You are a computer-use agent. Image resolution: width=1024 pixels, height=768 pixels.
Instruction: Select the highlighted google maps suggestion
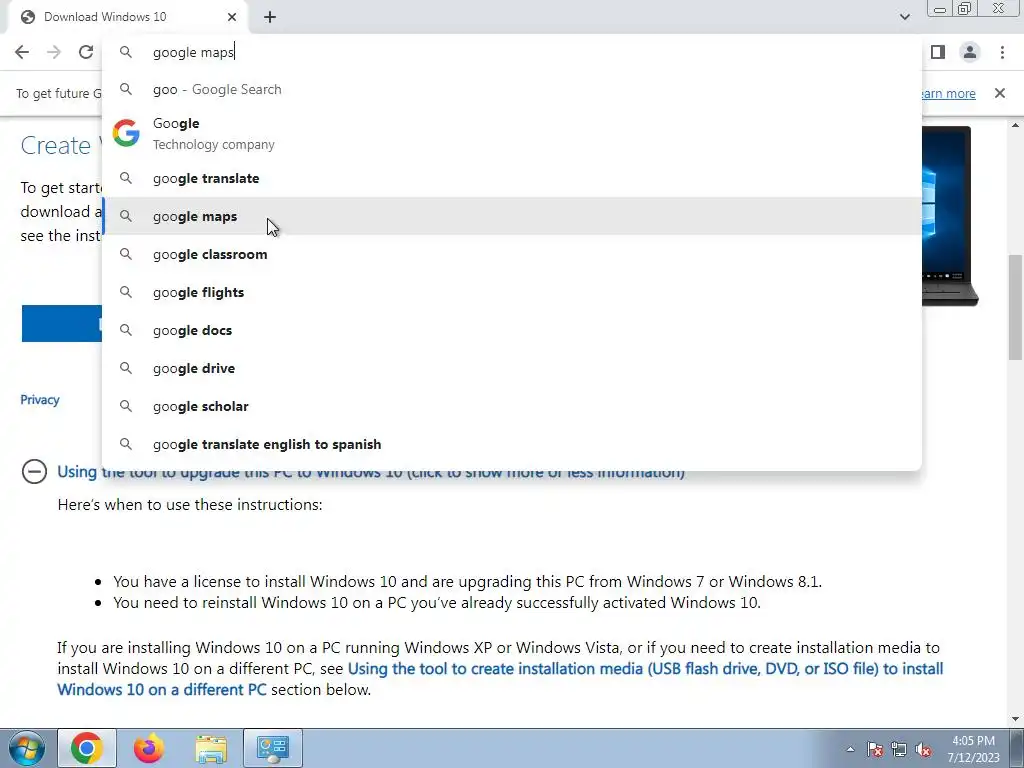coord(512,216)
